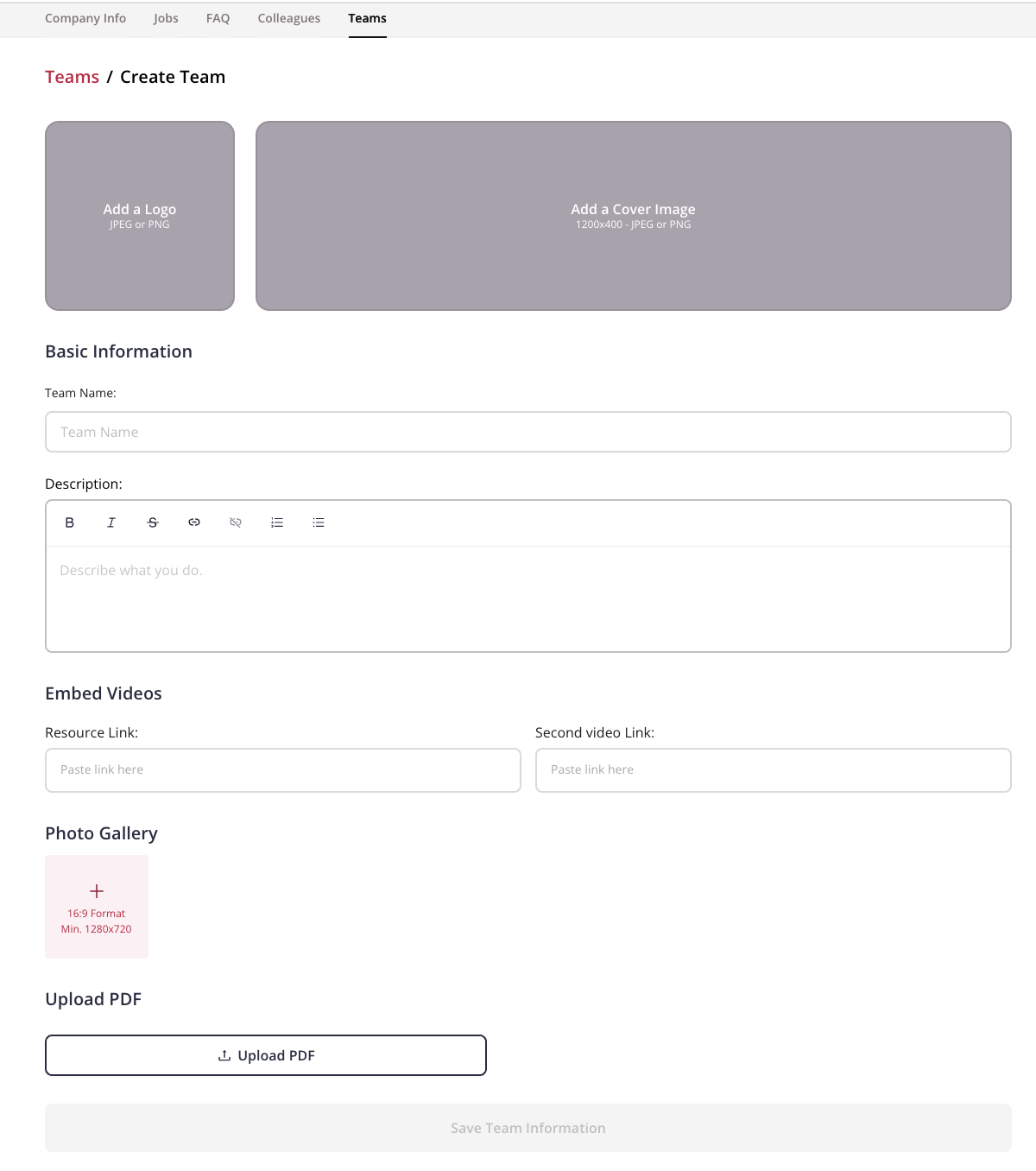Start a numbered list in description
1036x1171 pixels.
[x=277, y=522]
